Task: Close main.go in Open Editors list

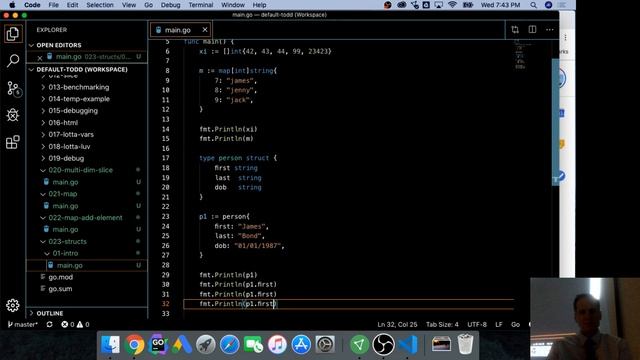Action: 40,58
